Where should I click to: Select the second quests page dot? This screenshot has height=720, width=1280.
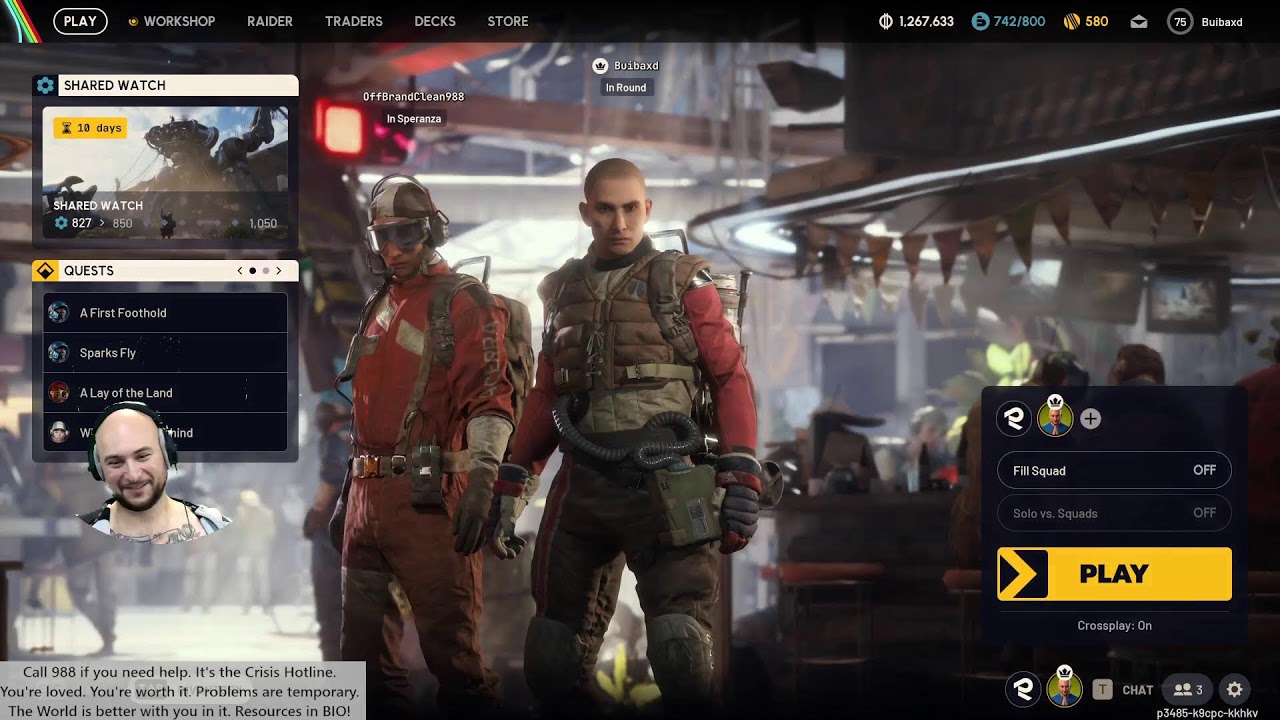265,271
